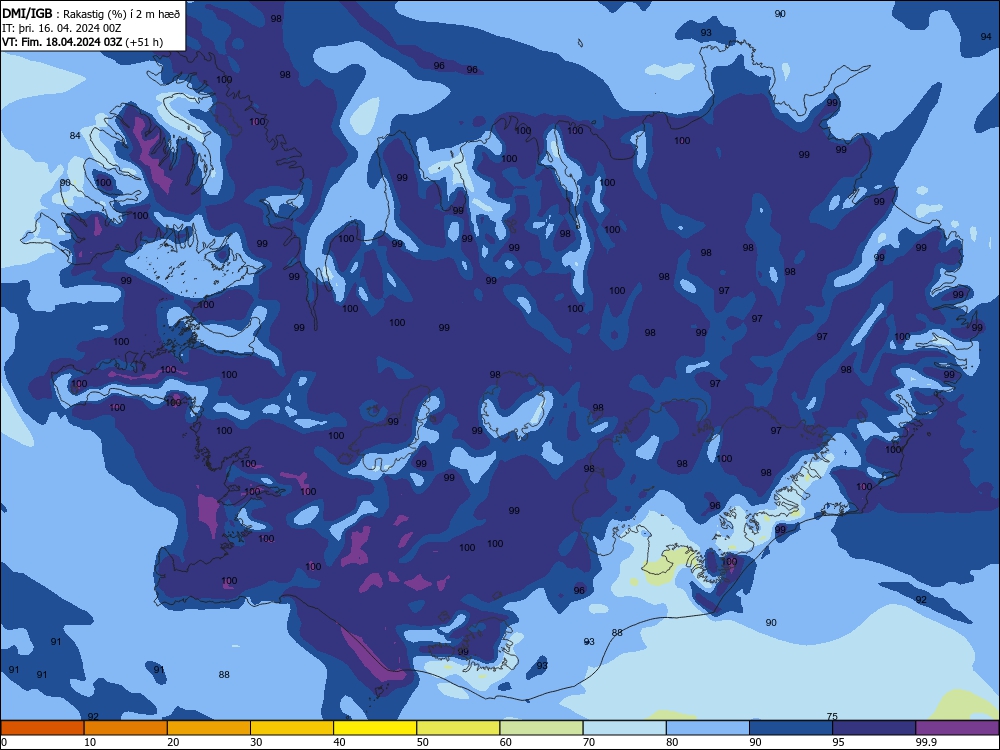Screen dimensions: 1000x750
Task: Click the legend tick label '0'
Action: 4,742
